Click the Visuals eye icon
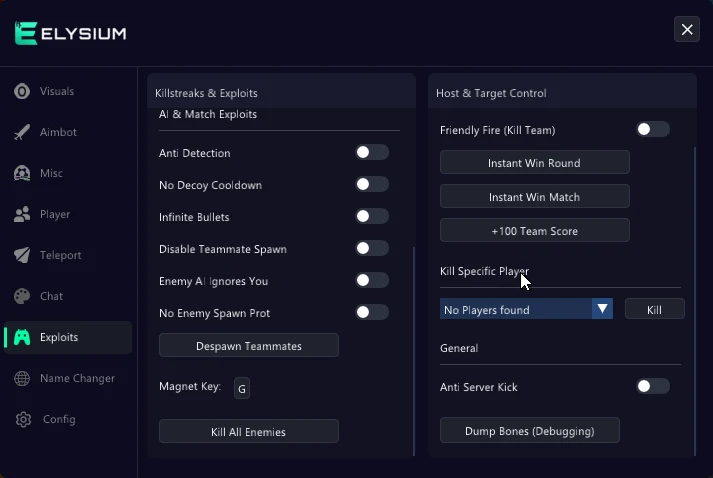Image resolution: width=713 pixels, height=478 pixels. pyautogui.click(x=22, y=91)
